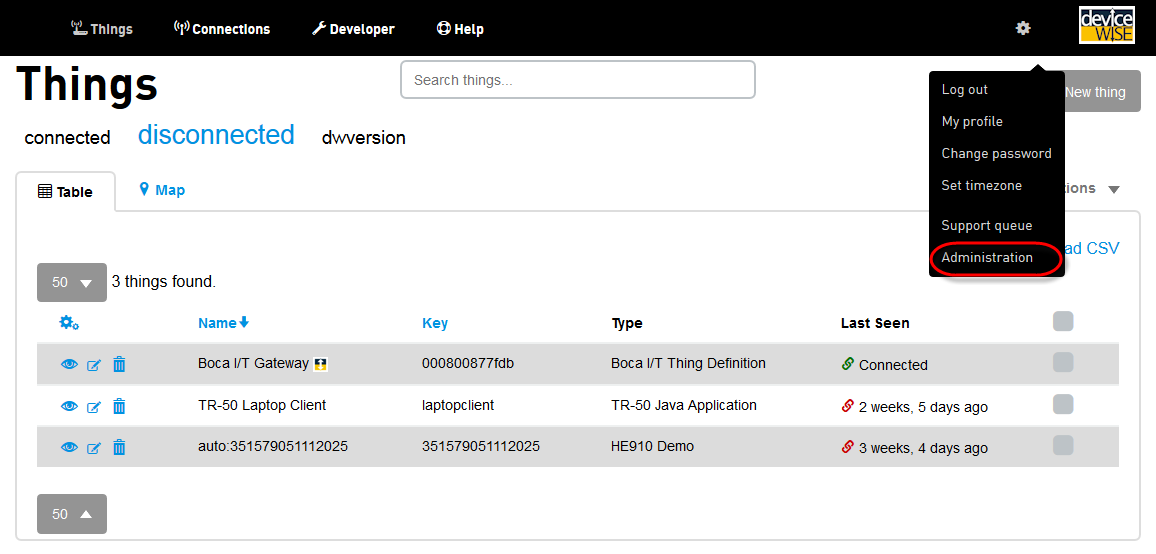This screenshot has height=554, width=1156.
Task: Open the bottom 50 page-size dropdown
Action: coord(72,514)
